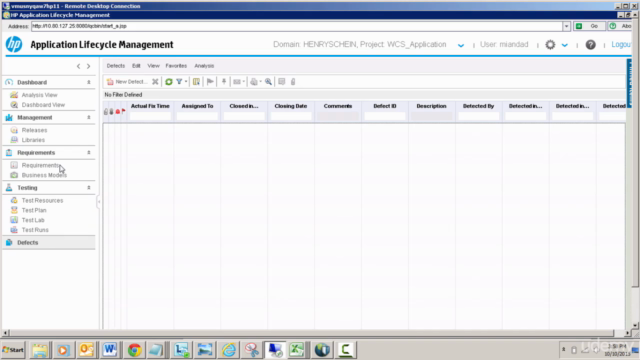Click the Flag for Follow Up icon
Image resolution: width=640 pixels, height=360 pixels.
coord(210,82)
